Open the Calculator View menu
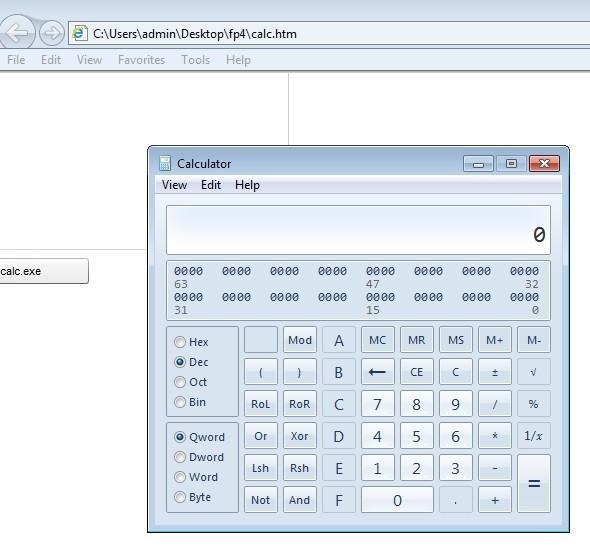This screenshot has height=550, width=590. pyautogui.click(x=174, y=185)
